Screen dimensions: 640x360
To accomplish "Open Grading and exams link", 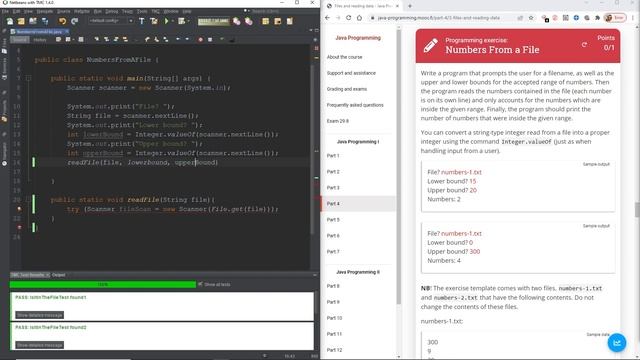I will (x=347, y=89).
